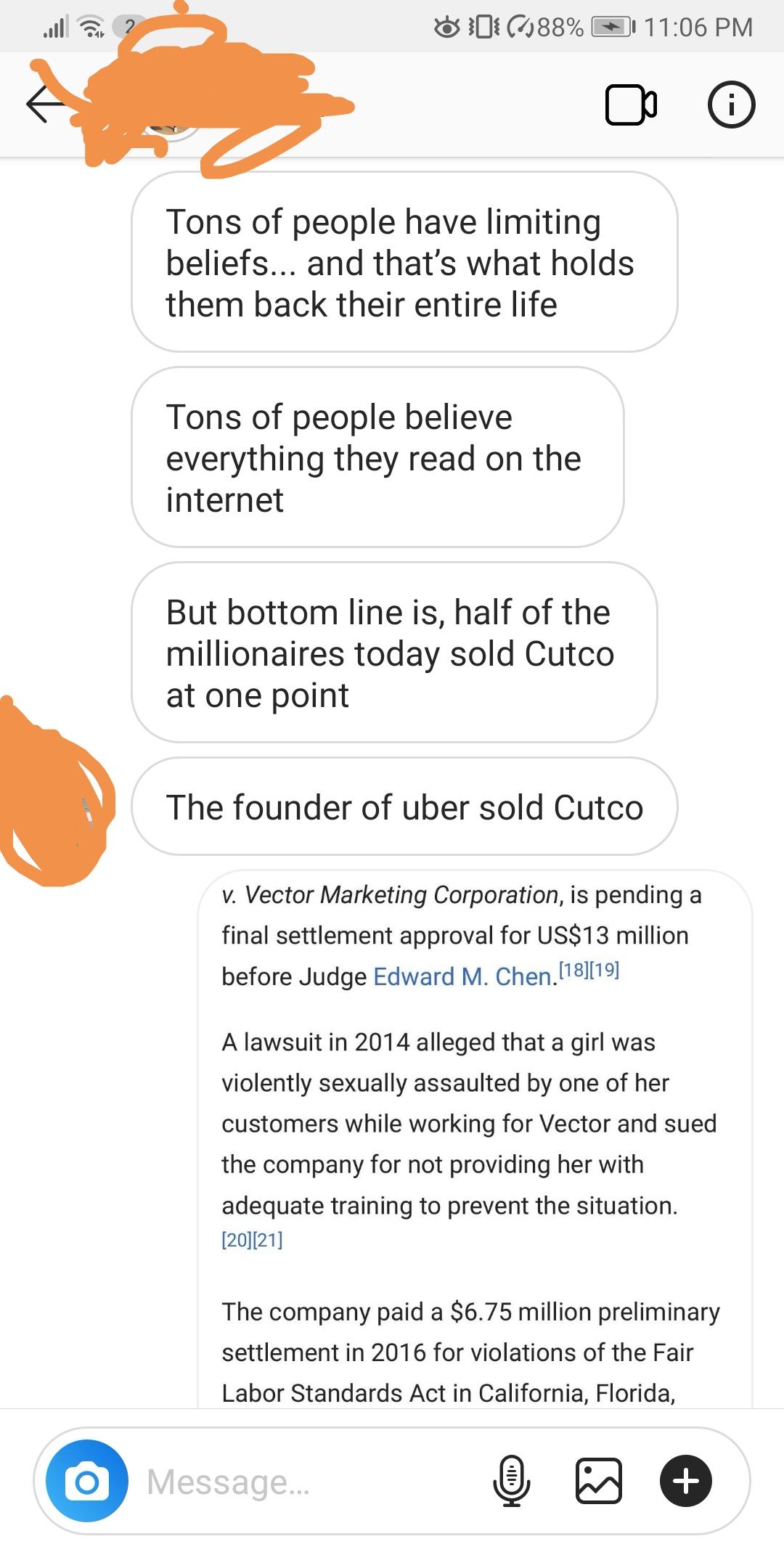Focus the Message text field
This screenshot has width=784, height=1568.
click(305, 1481)
